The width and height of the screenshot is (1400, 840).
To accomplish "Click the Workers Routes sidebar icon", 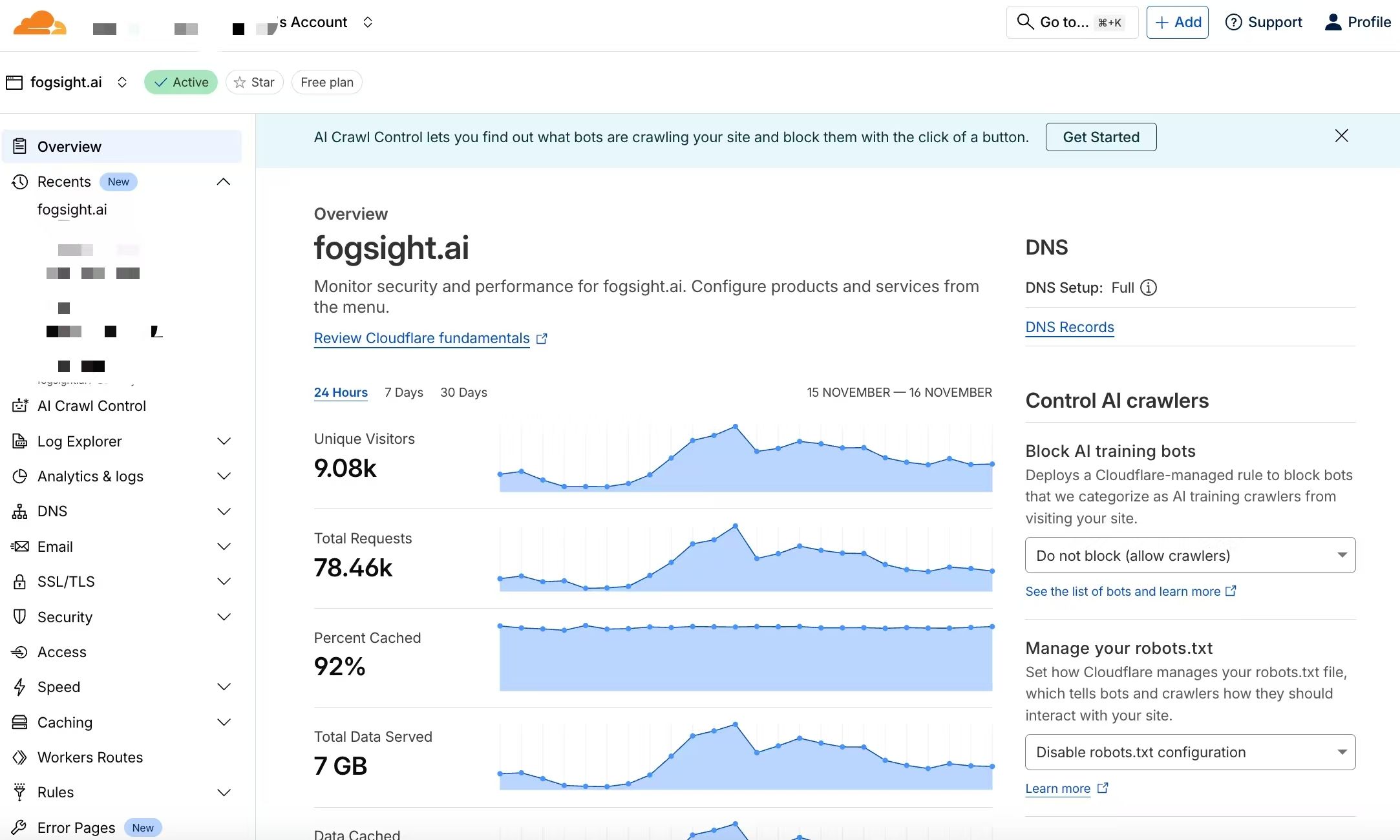I will (20, 757).
